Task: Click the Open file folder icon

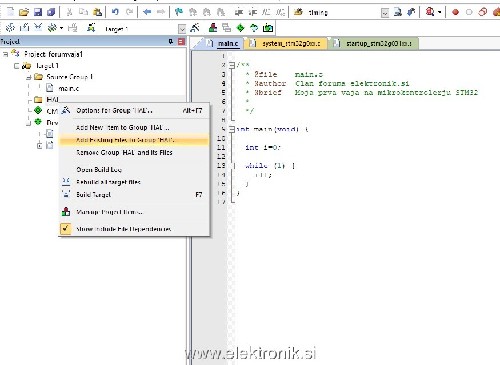Action: point(24,12)
